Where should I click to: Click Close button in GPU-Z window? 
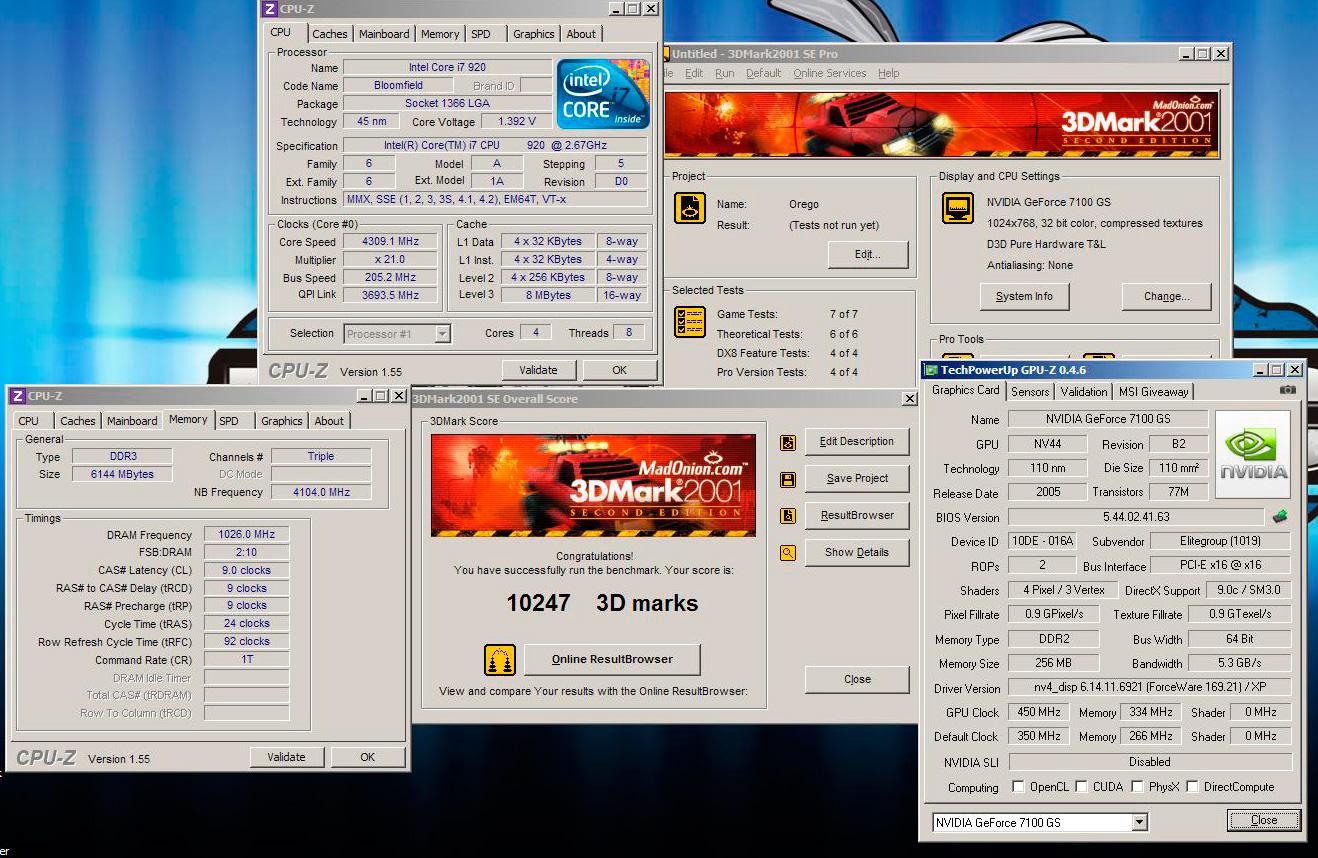point(1264,820)
